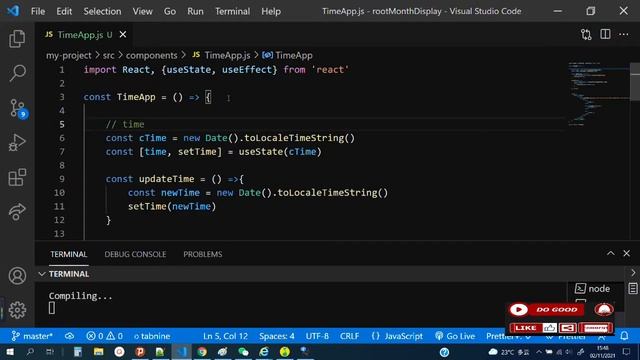Screen dimensions: 640x360
Task: Click the help icon in the taskbar
Action: click(444, 352)
